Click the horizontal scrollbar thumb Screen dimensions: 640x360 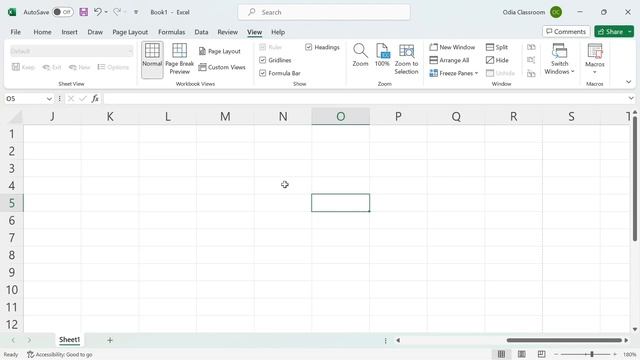coord(564,340)
